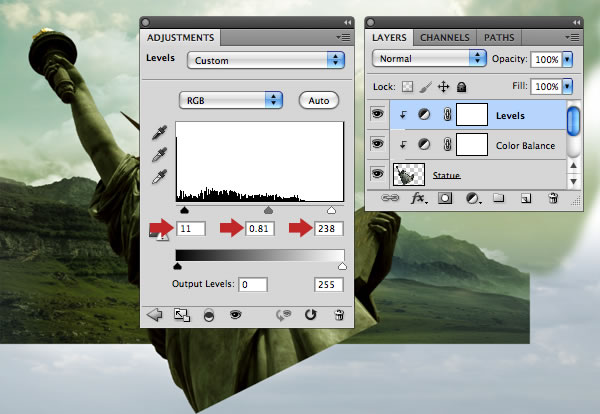Click the Levels layer mask thumbnail
The image size is (600, 414).
(472, 114)
